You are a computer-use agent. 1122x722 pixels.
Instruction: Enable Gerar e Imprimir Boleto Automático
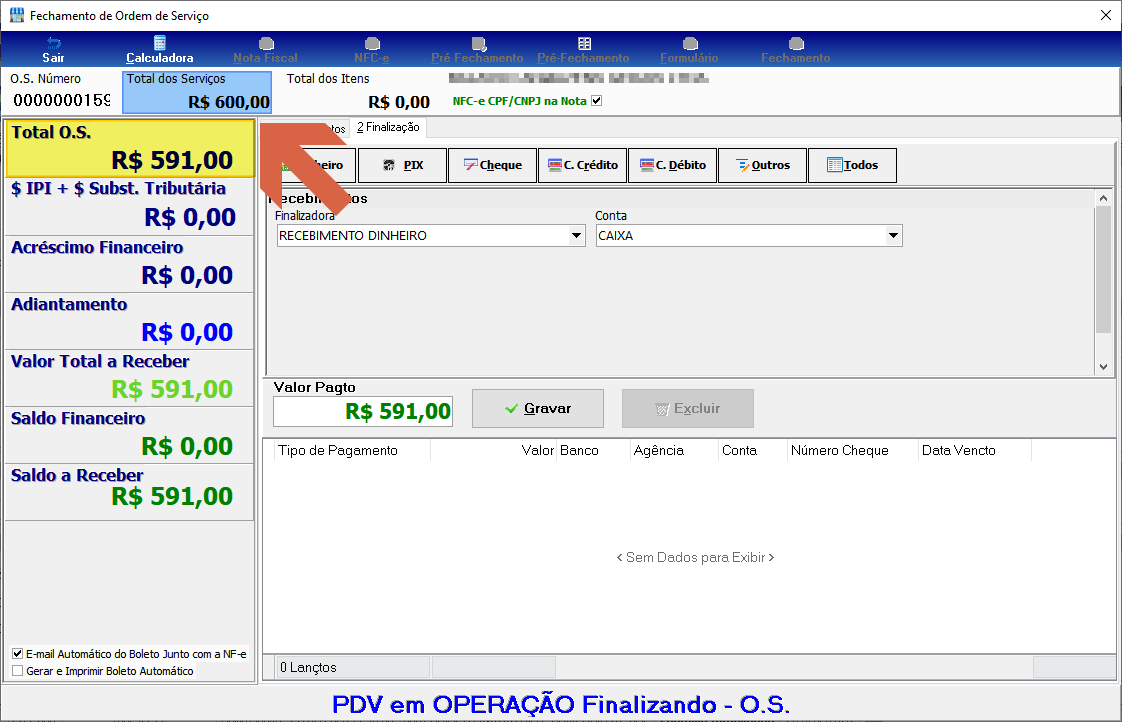click(x=17, y=670)
